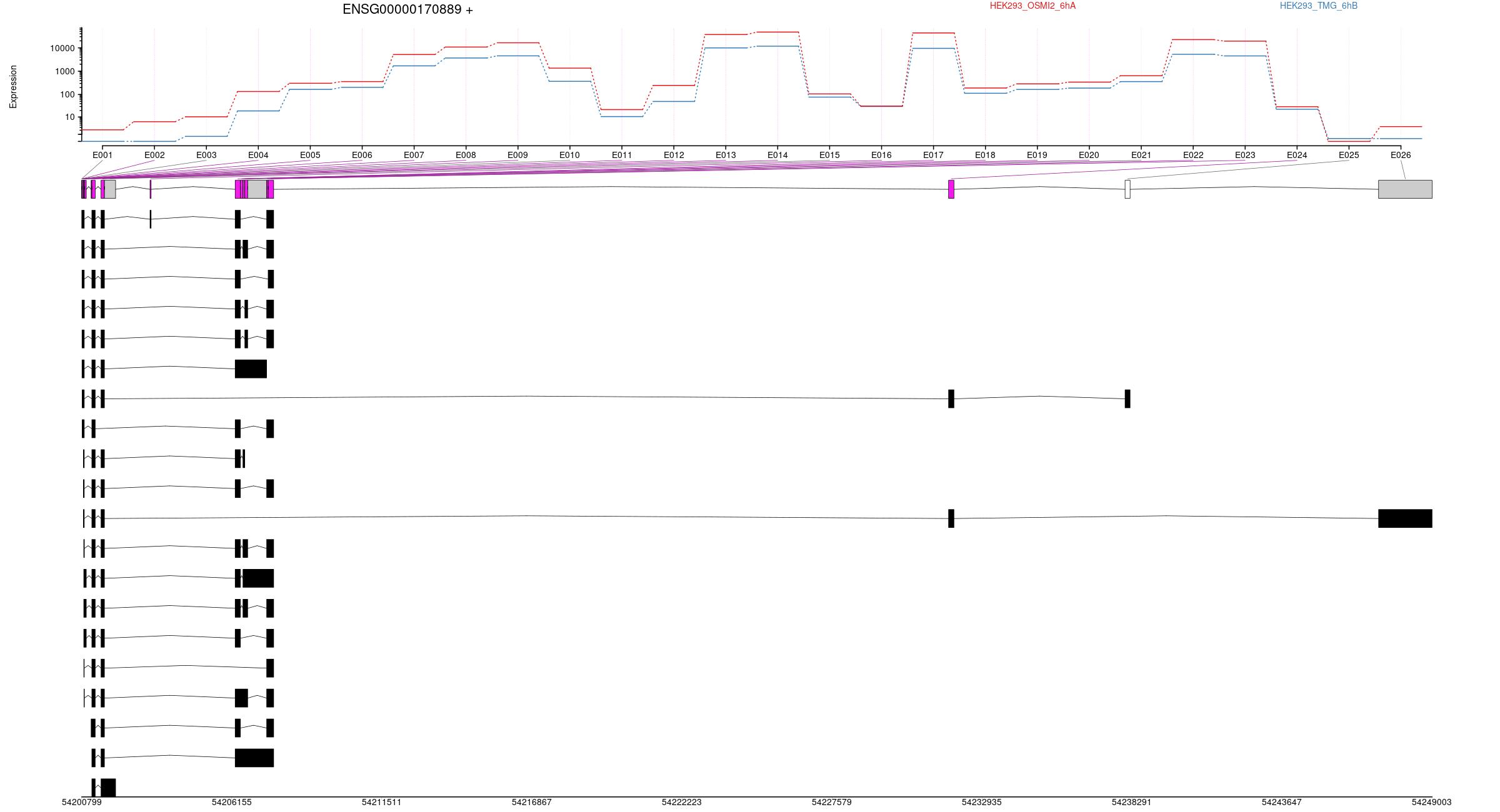The image size is (1500, 812).
Task: Click exon label E005
Action: click(310, 155)
